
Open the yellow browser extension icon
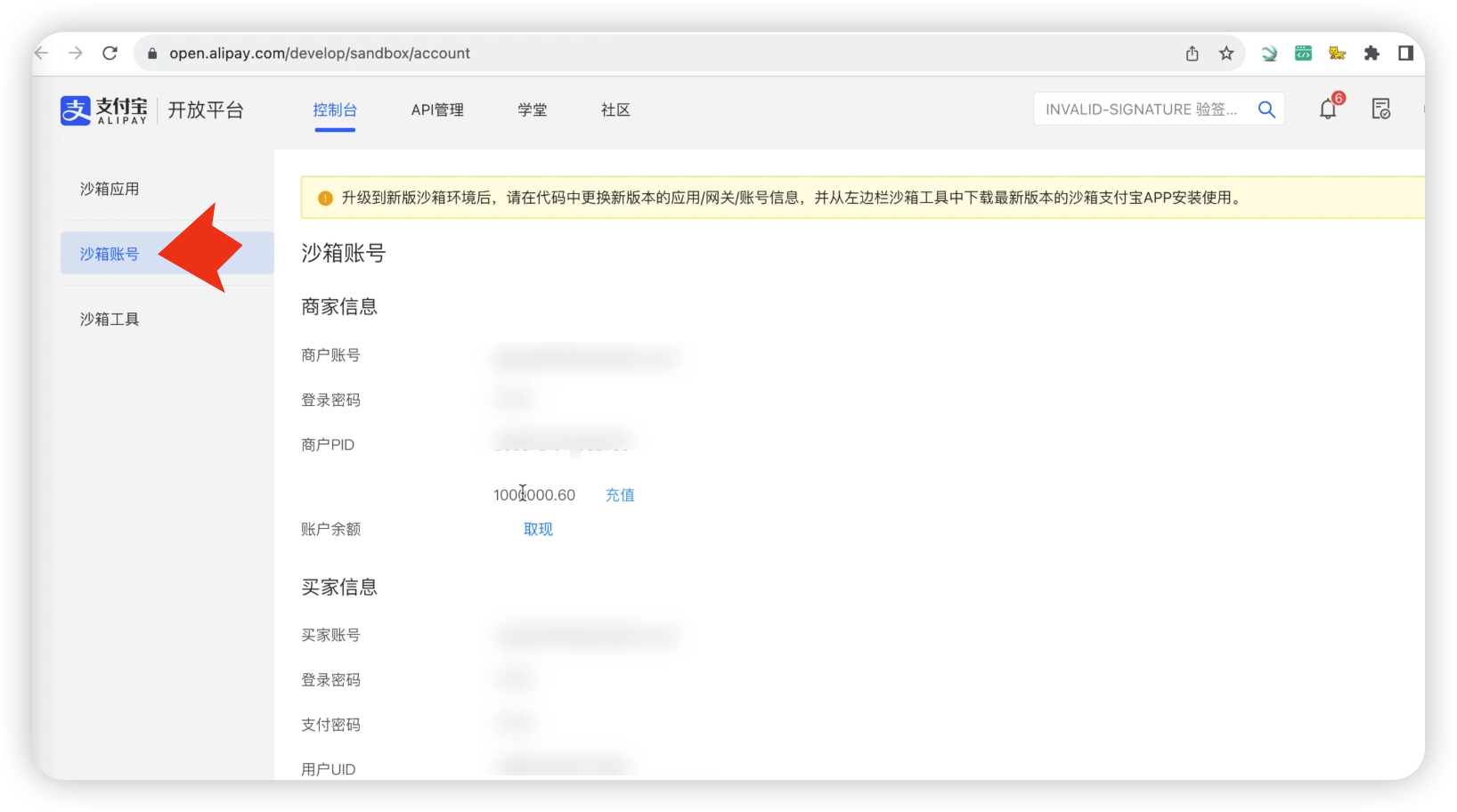tap(1337, 53)
